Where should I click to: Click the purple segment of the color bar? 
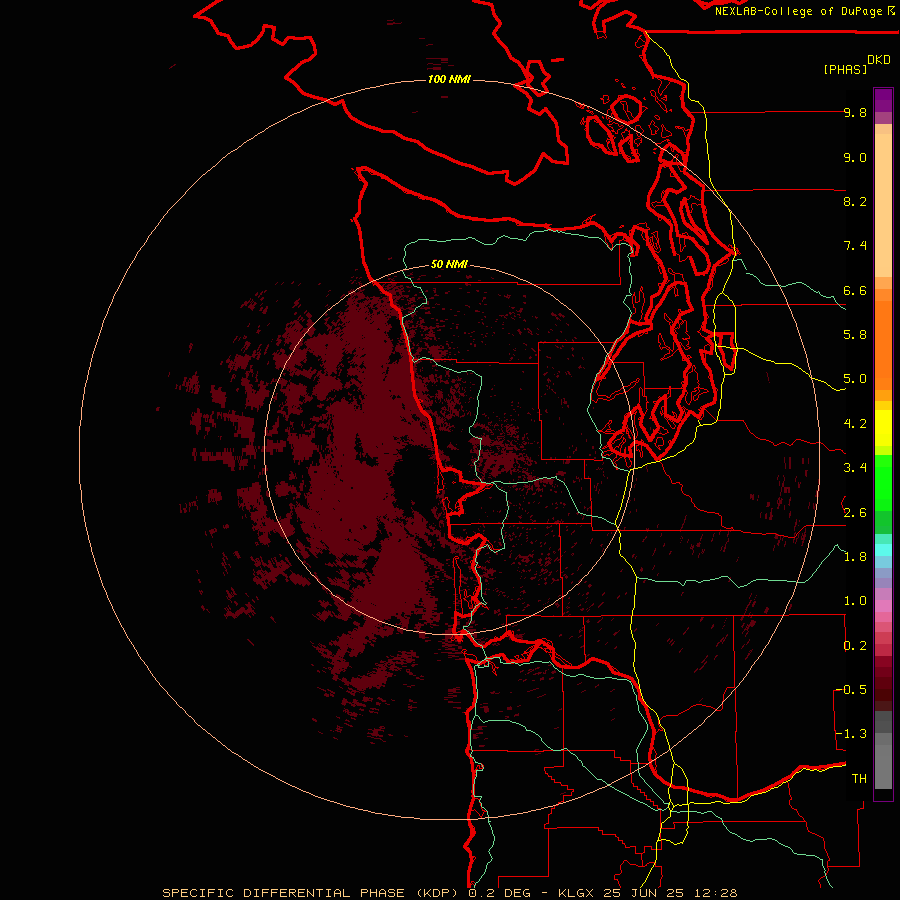pyautogui.click(x=883, y=100)
